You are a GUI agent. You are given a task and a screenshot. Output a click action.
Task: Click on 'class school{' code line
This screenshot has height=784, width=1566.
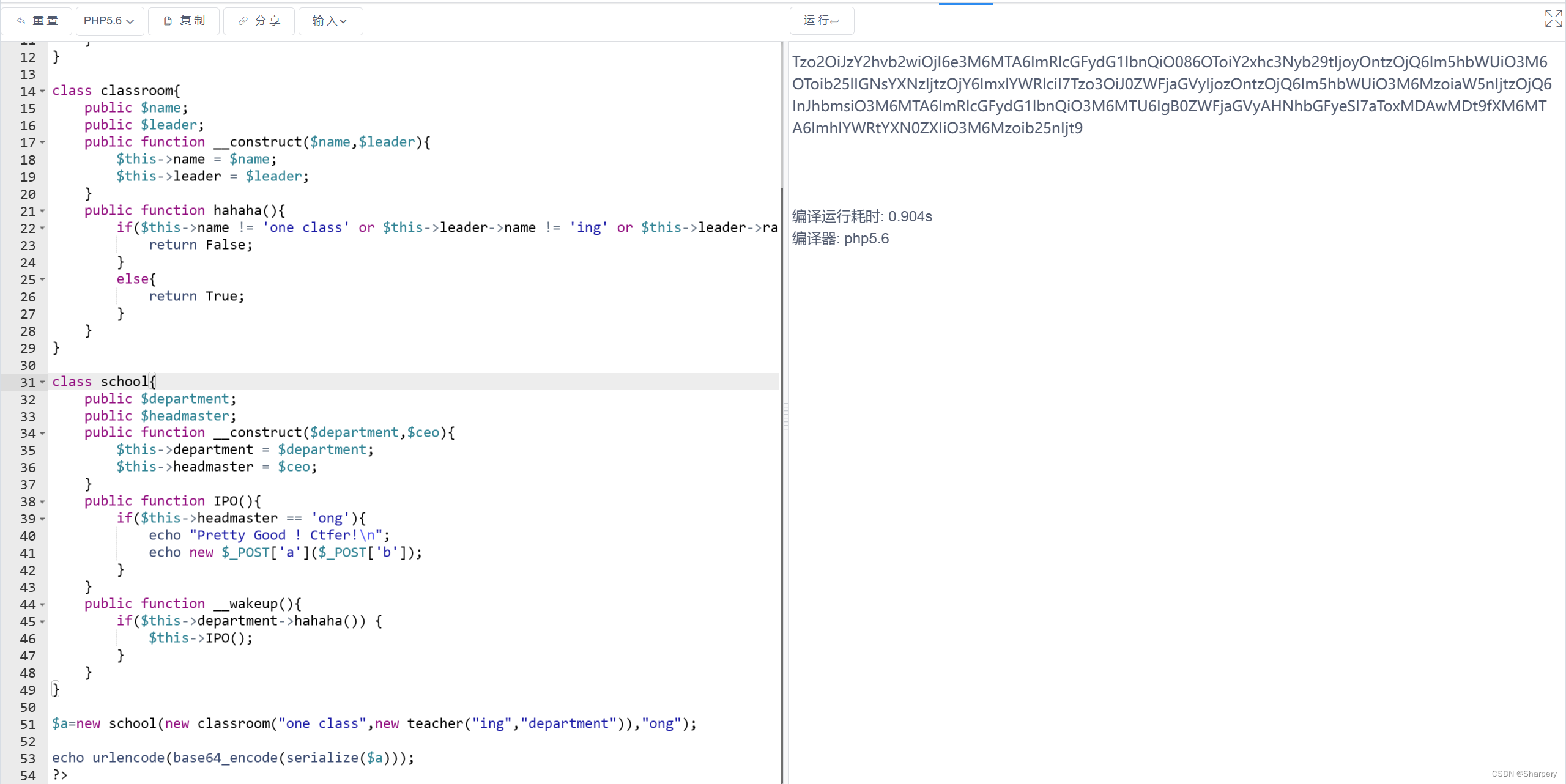point(104,382)
